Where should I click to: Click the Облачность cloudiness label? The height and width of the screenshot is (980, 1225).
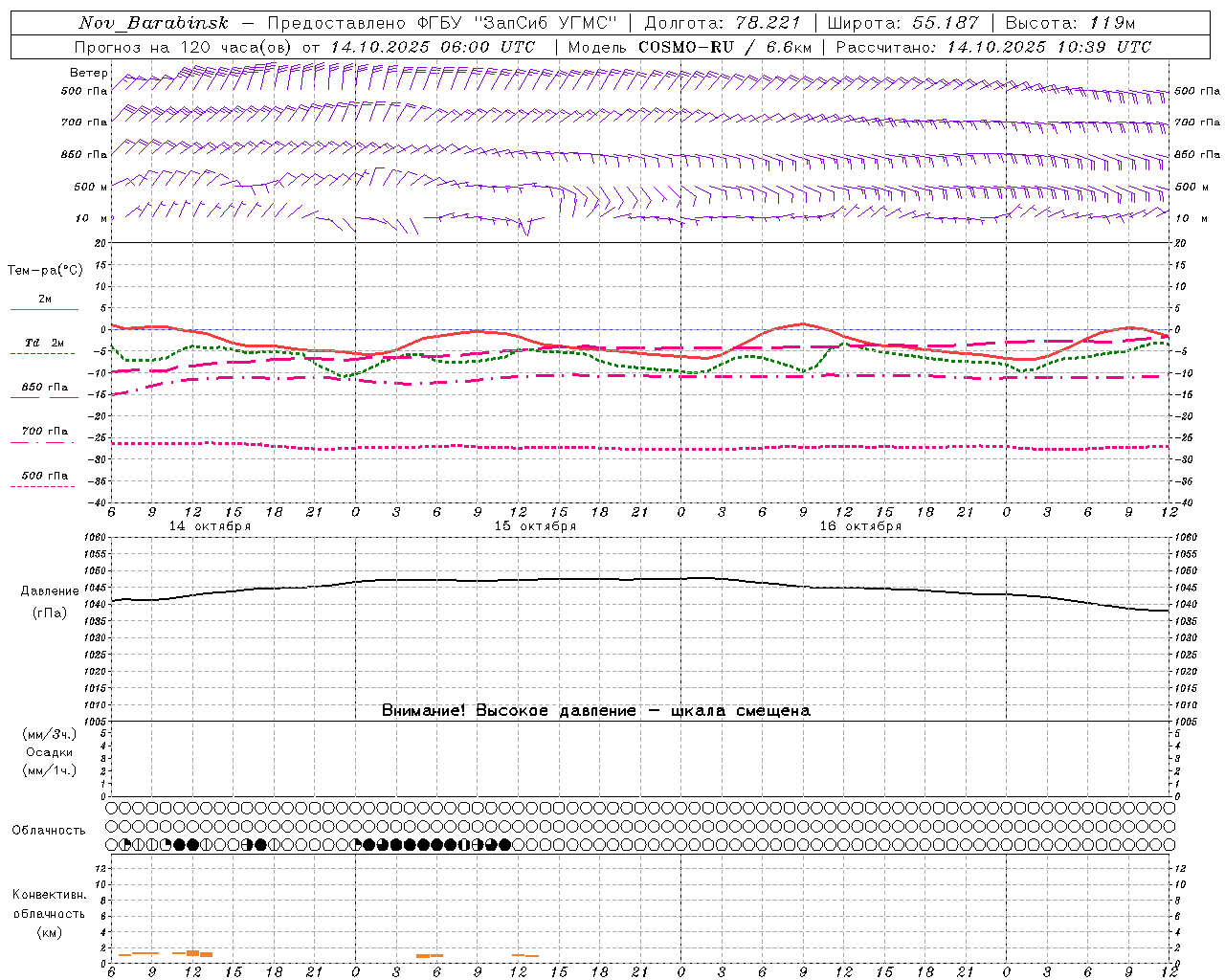pos(49,831)
